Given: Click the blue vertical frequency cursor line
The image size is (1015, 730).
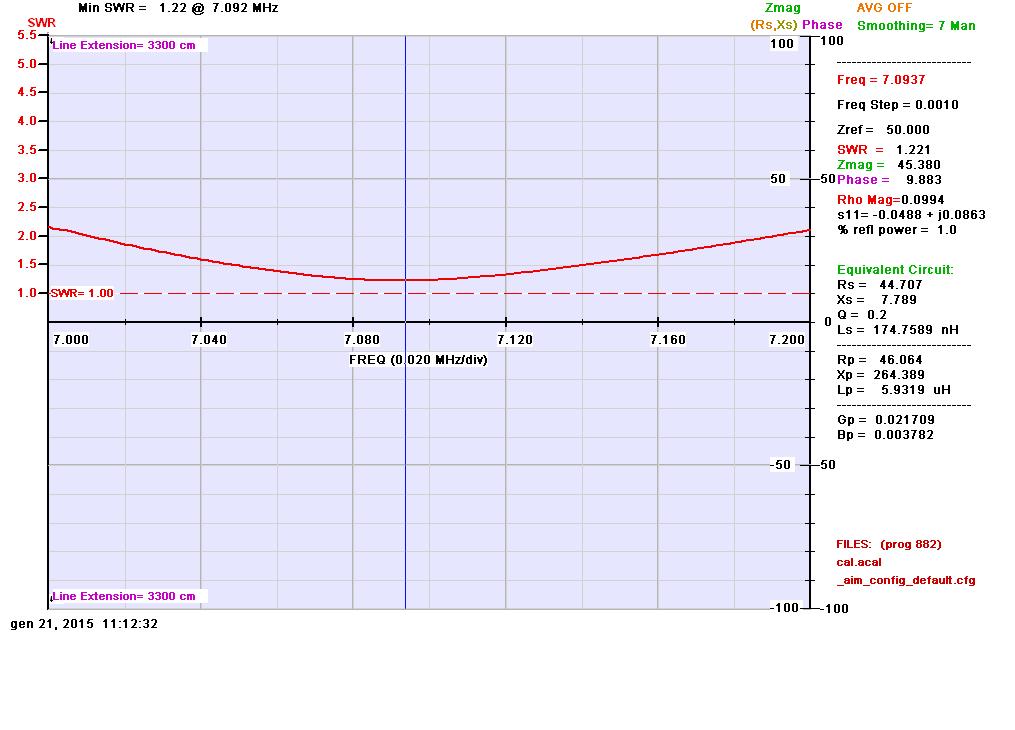Looking at the screenshot, I should pyautogui.click(x=405, y=450).
